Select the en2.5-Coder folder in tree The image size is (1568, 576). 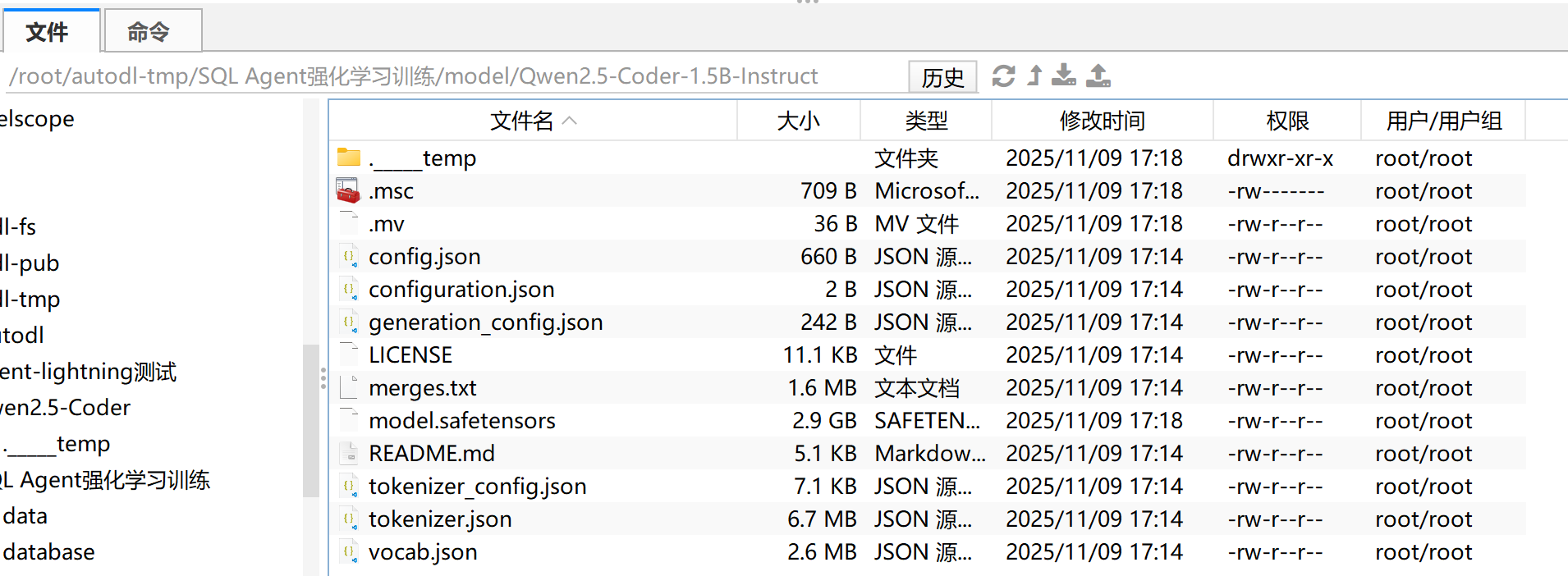coord(65,407)
